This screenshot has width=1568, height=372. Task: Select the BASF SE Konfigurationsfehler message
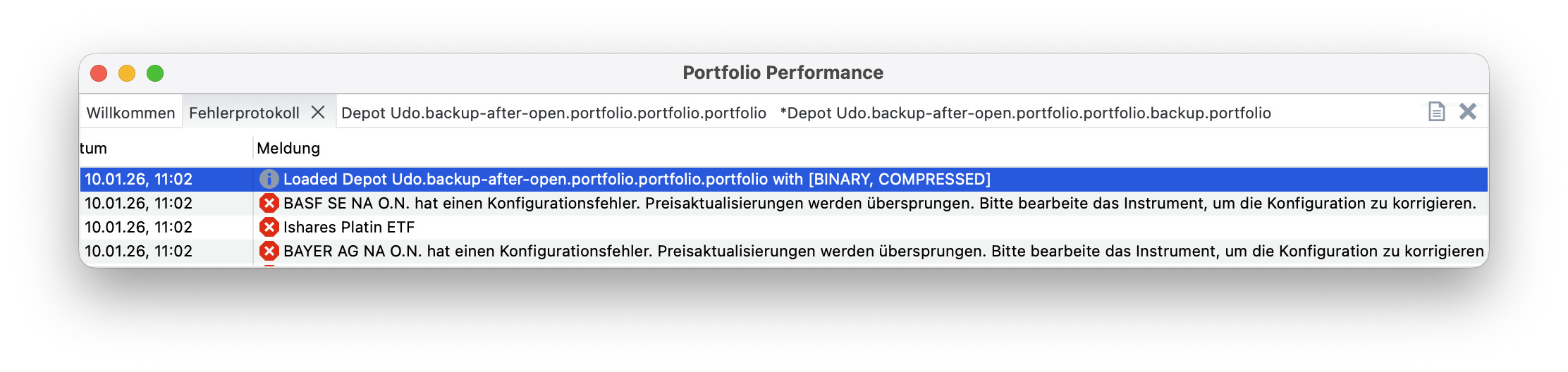[879, 203]
